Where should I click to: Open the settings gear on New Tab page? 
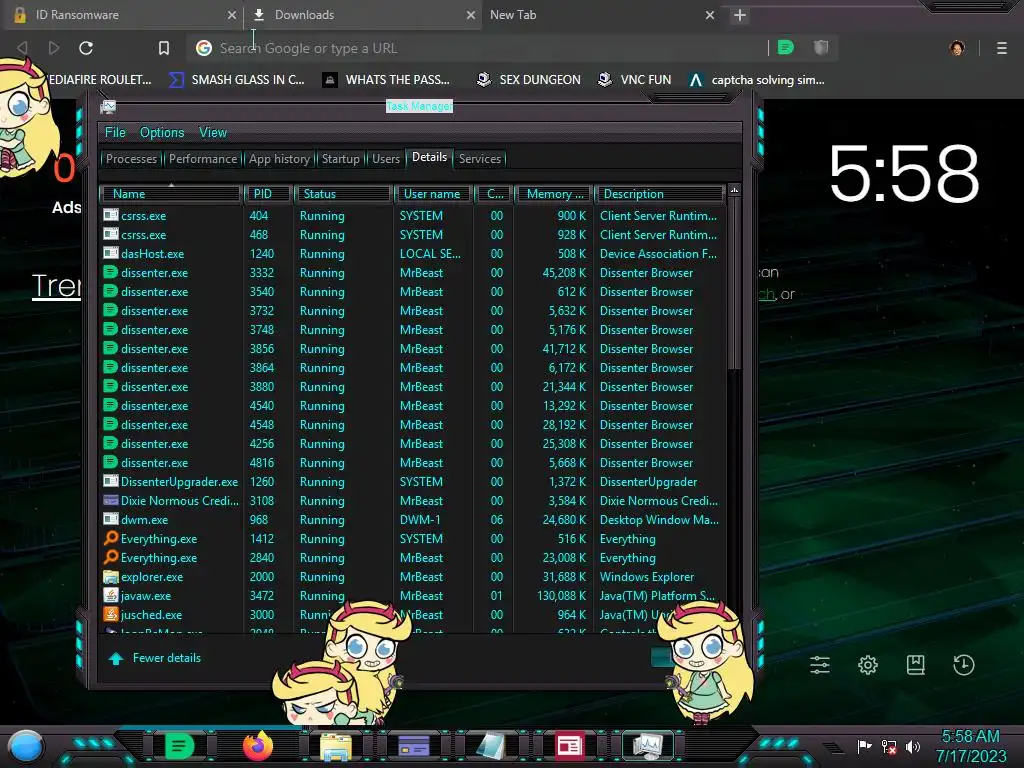click(x=868, y=665)
